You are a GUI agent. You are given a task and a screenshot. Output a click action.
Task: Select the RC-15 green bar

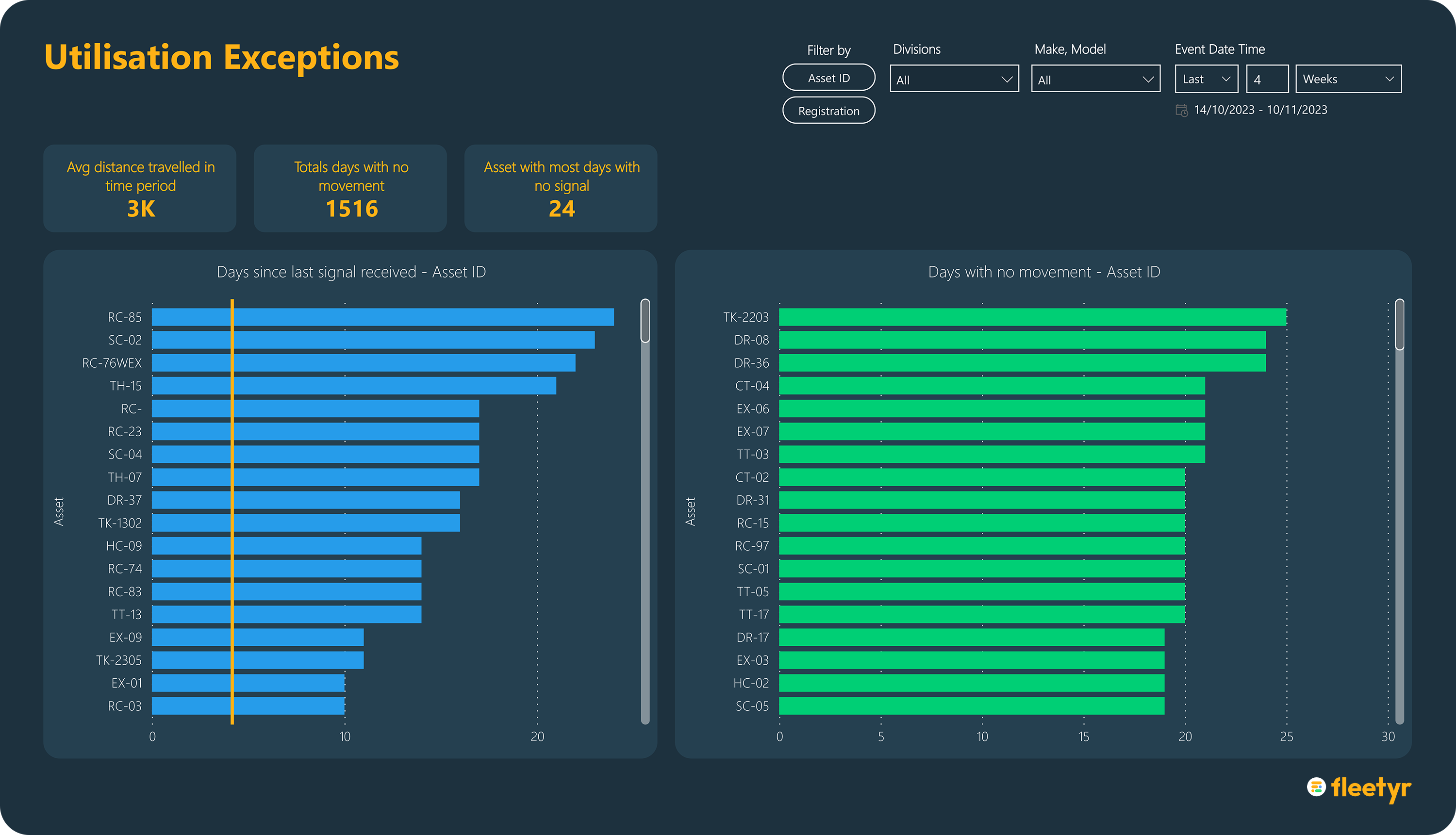coord(982,523)
